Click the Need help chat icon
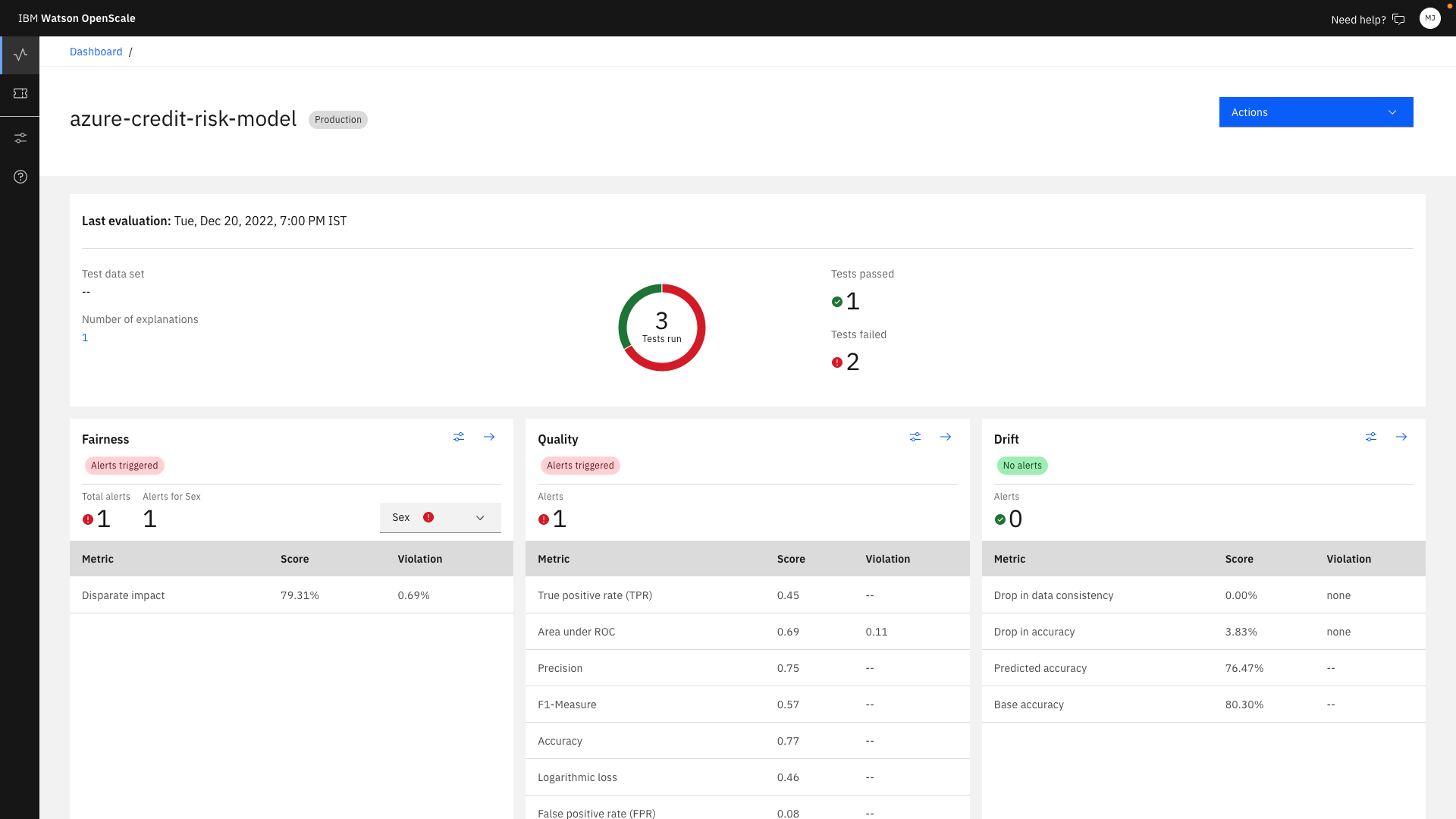Image resolution: width=1456 pixels, height=819 pixels. pos(1398,20)
